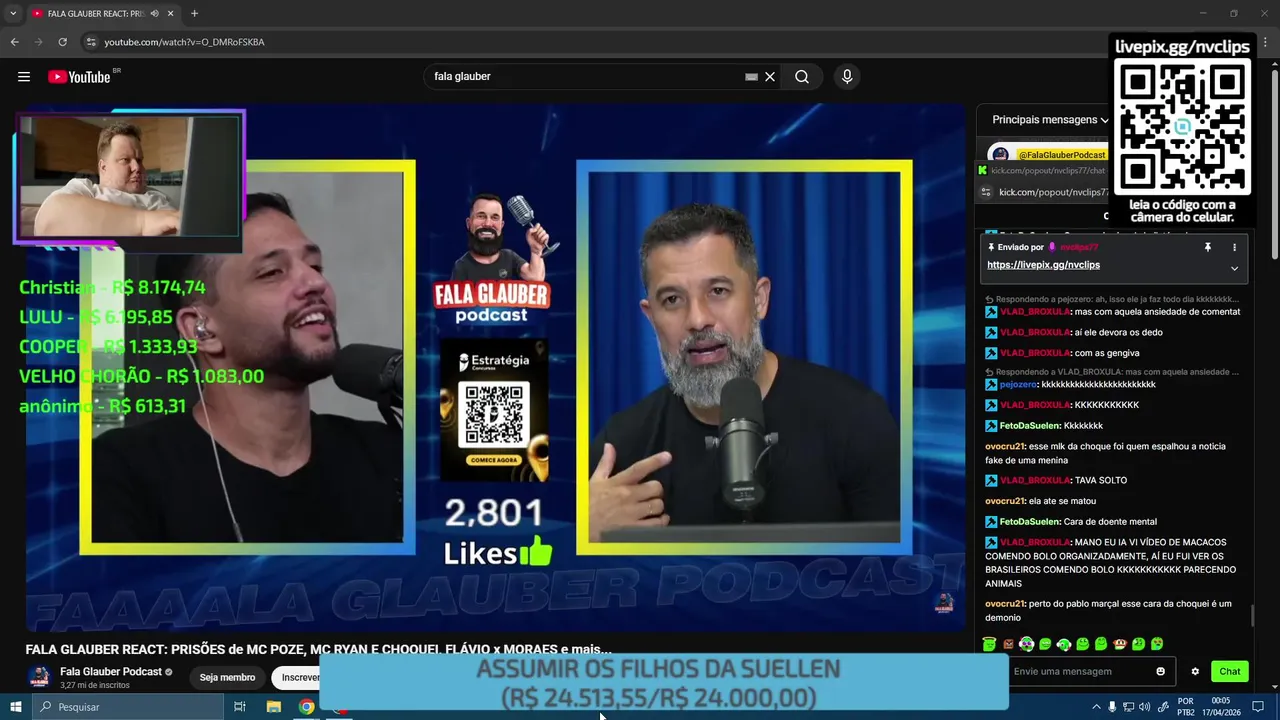Go forward with the browser forward arrow
This screenshot has height=720, width=1280.
(x=39, y=42)
